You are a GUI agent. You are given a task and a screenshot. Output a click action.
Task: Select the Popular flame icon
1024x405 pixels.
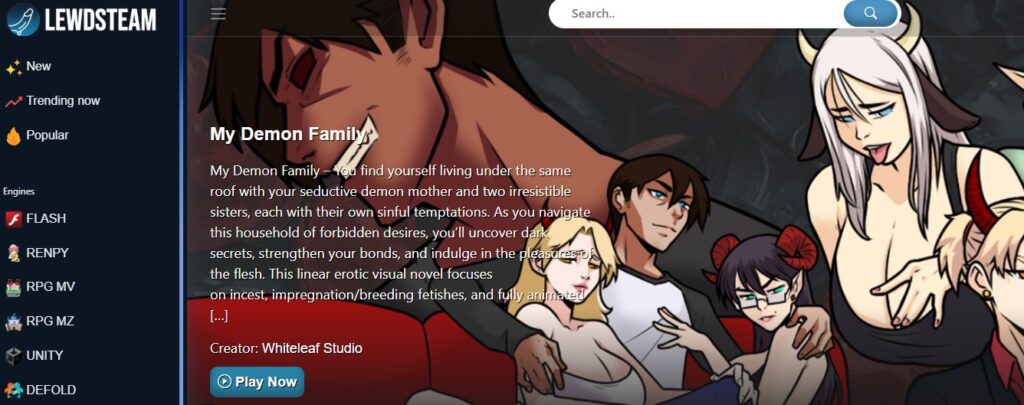[x=13, y=136]
